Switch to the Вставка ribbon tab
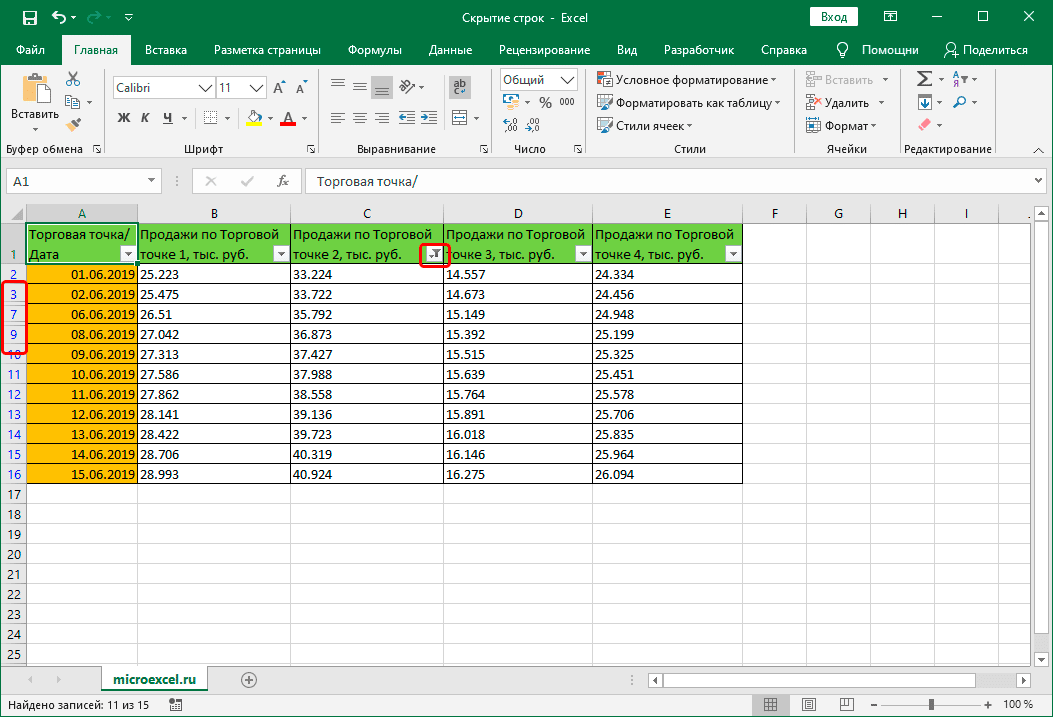1053x717 pixels. tap(165, 48)
